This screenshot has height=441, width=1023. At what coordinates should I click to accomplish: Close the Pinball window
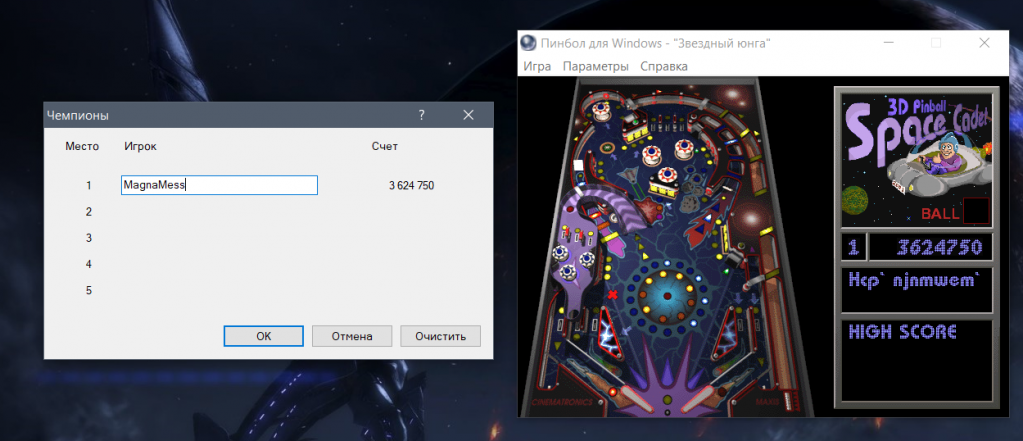pos(985,43)
